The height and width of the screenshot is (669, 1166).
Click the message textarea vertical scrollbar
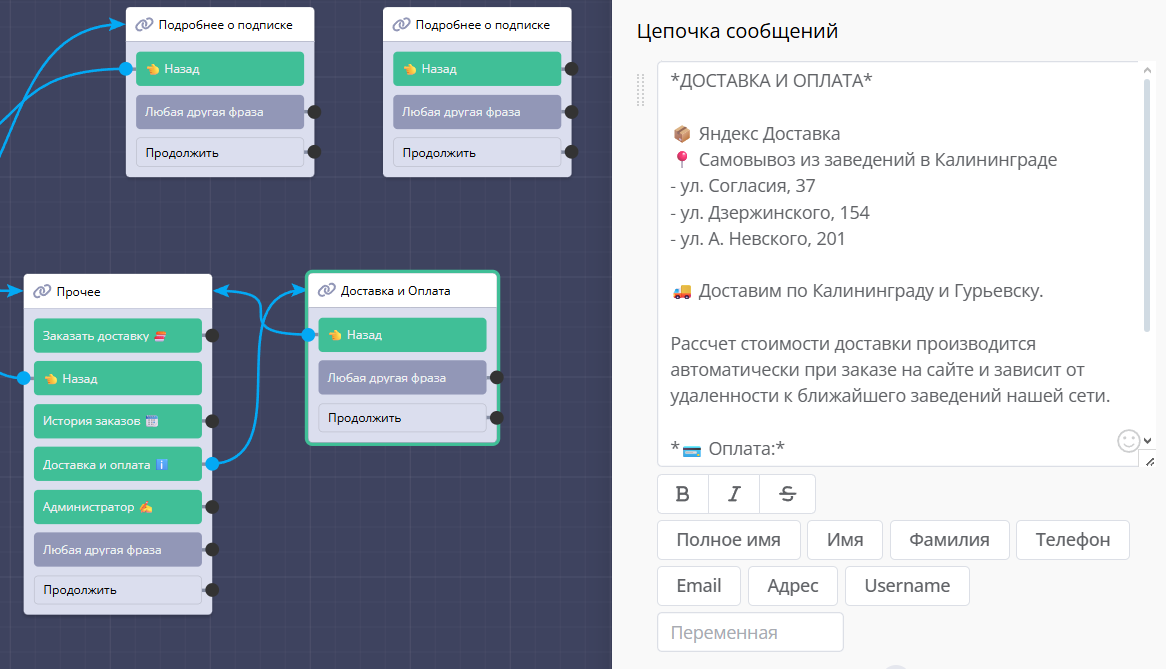[1147, 200]
